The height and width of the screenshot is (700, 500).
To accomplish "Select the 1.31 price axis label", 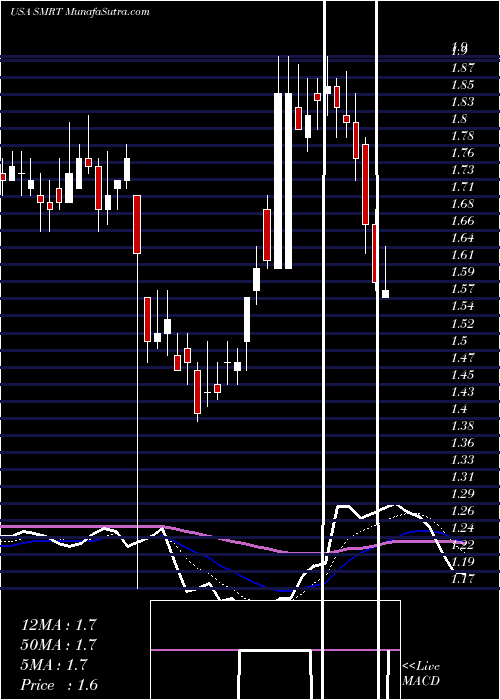I will (x=465, y=476).
